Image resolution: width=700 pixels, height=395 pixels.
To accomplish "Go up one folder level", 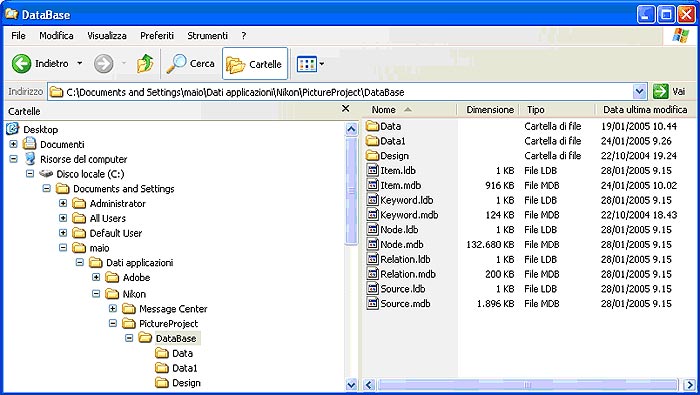I will [x=145, y=64].
